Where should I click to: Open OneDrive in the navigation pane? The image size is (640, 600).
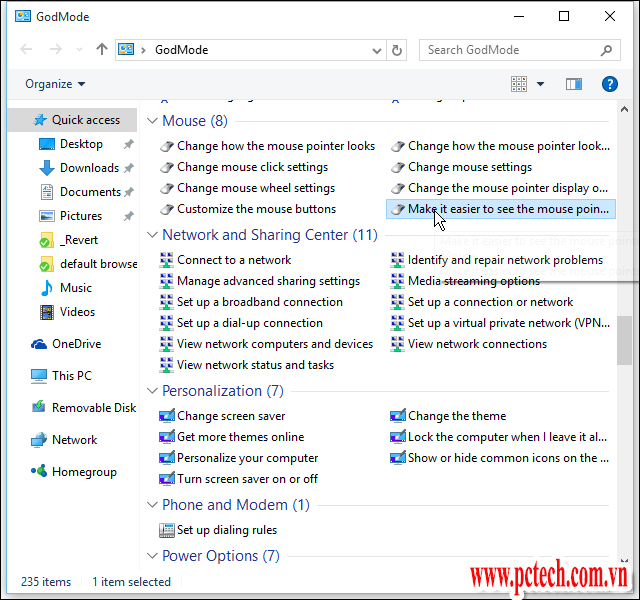coord(76,344)
